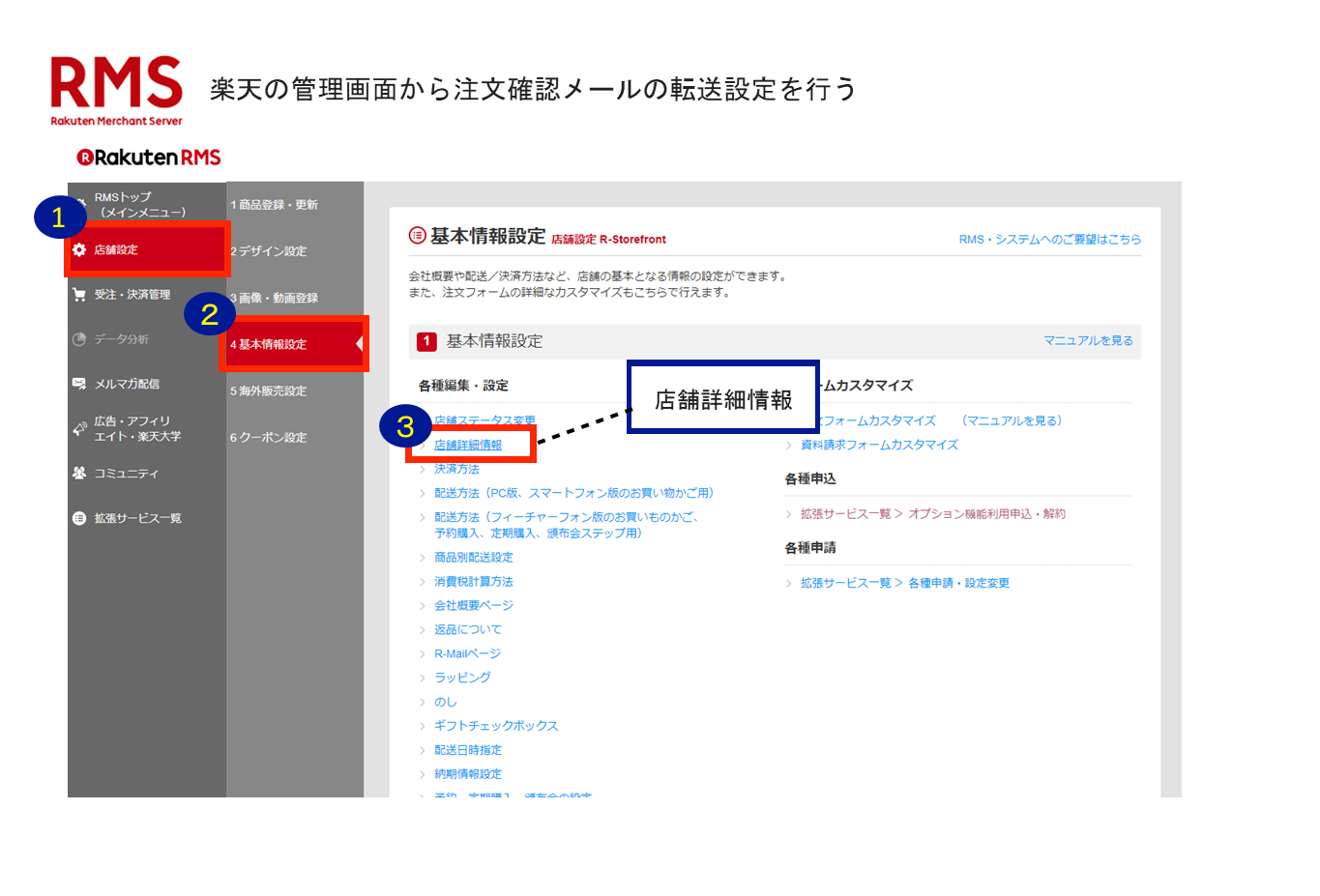
Task: Open the 店舗詳細情報 link
Action: pyautogui.click(x=468, y=446)
